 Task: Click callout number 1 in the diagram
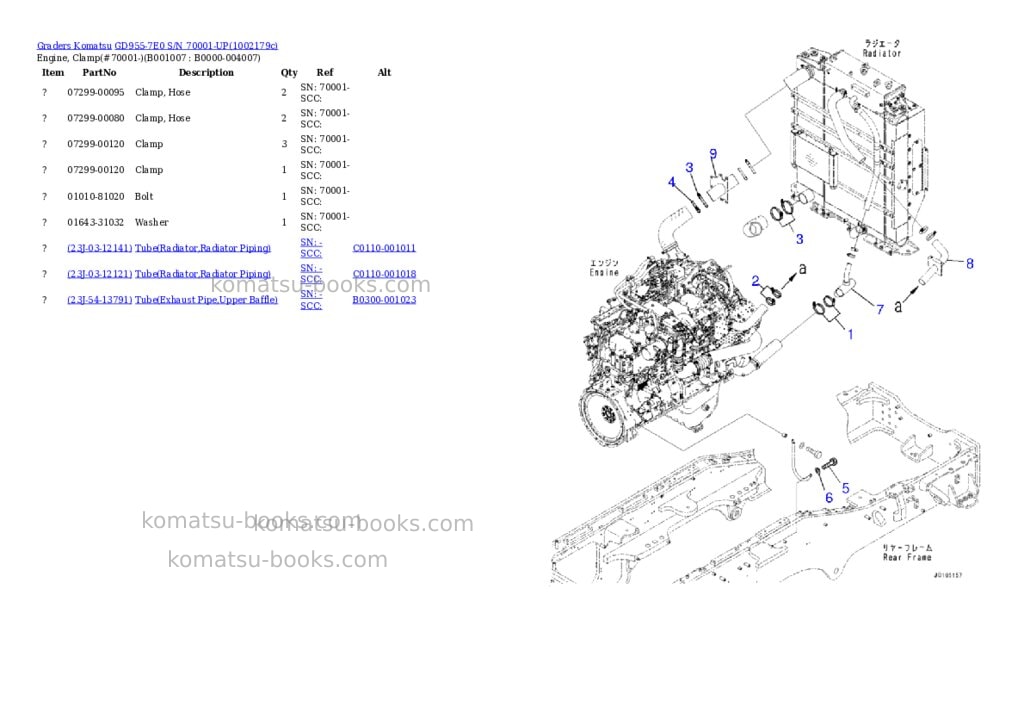(850, 334)
